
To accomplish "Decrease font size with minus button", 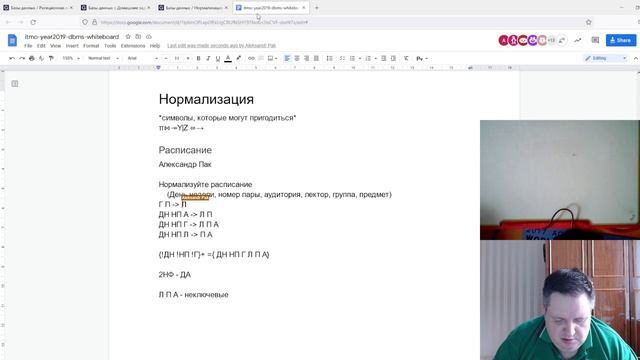I will (166, 58).
